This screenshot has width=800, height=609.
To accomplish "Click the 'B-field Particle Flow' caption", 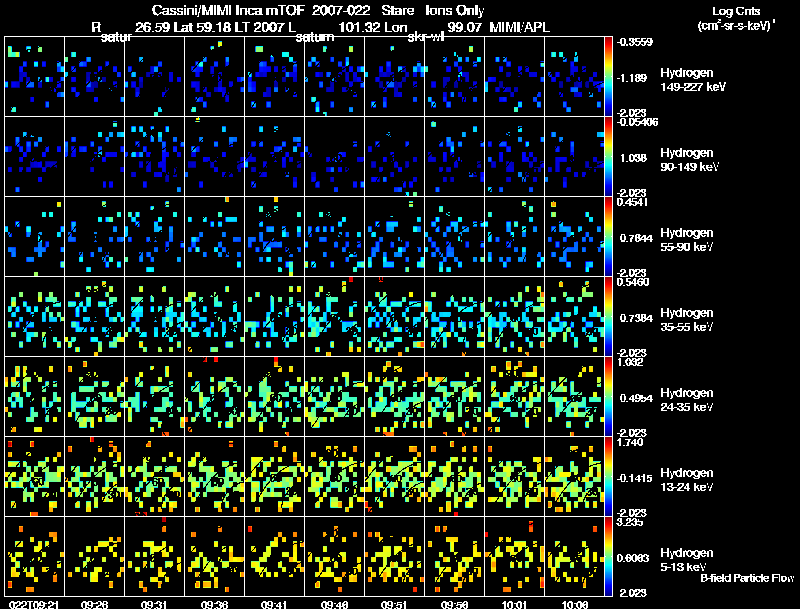I will (747, 578).
